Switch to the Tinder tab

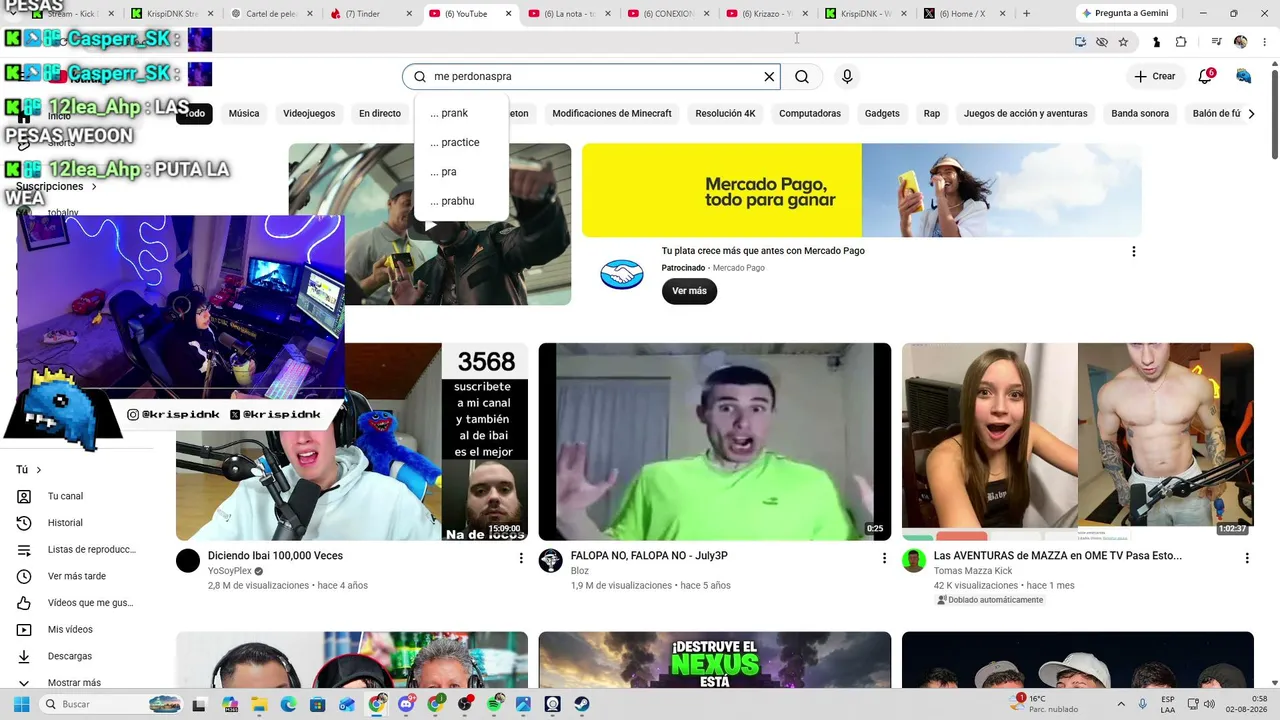[x=372, y=14]
